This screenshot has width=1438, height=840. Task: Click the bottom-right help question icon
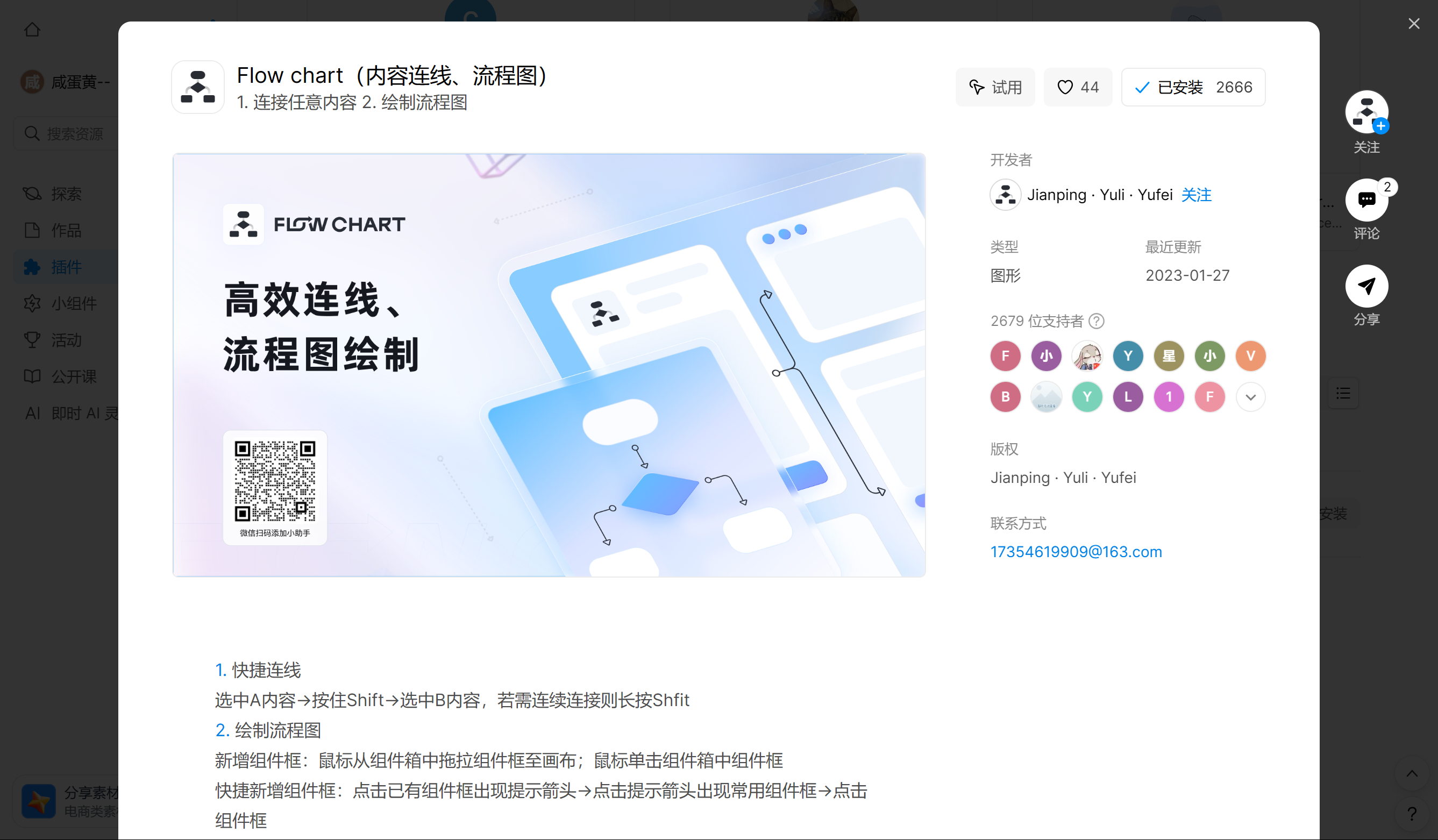(x=1411, y=813)
